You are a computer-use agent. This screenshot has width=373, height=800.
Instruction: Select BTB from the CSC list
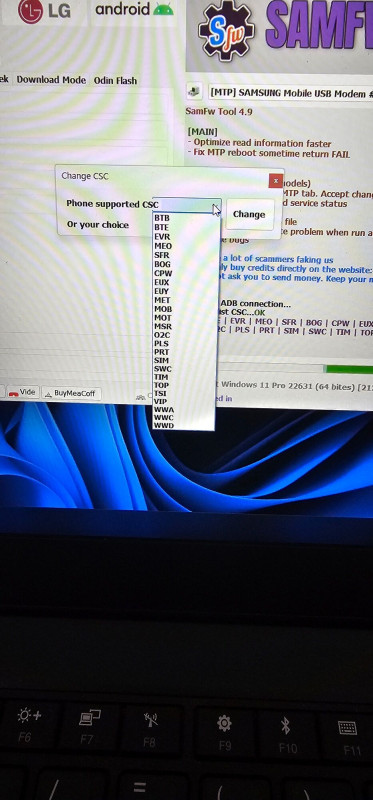[162, 218]
